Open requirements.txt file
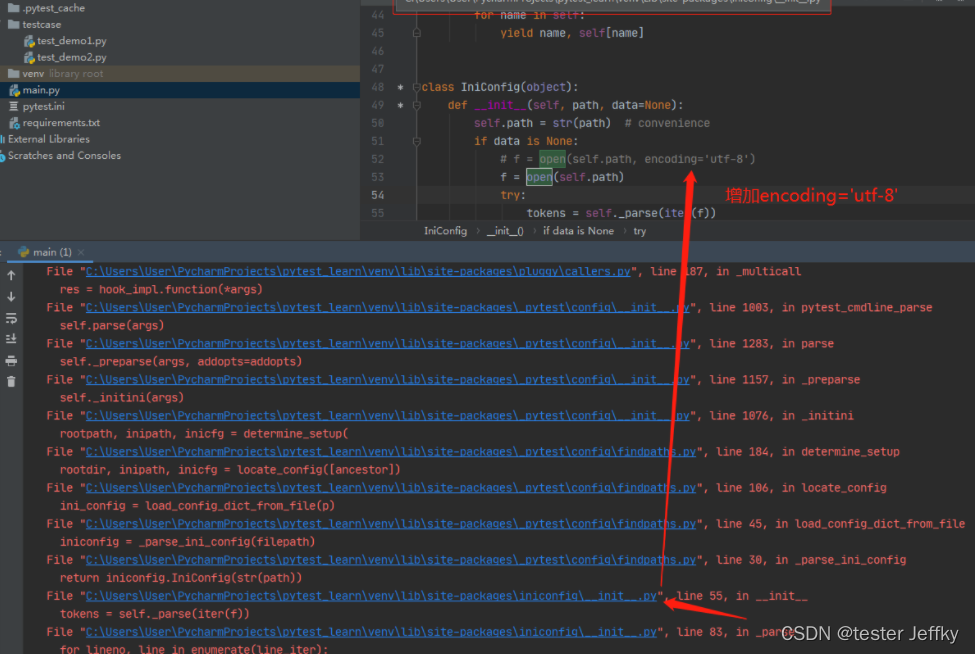 point(61,122)
